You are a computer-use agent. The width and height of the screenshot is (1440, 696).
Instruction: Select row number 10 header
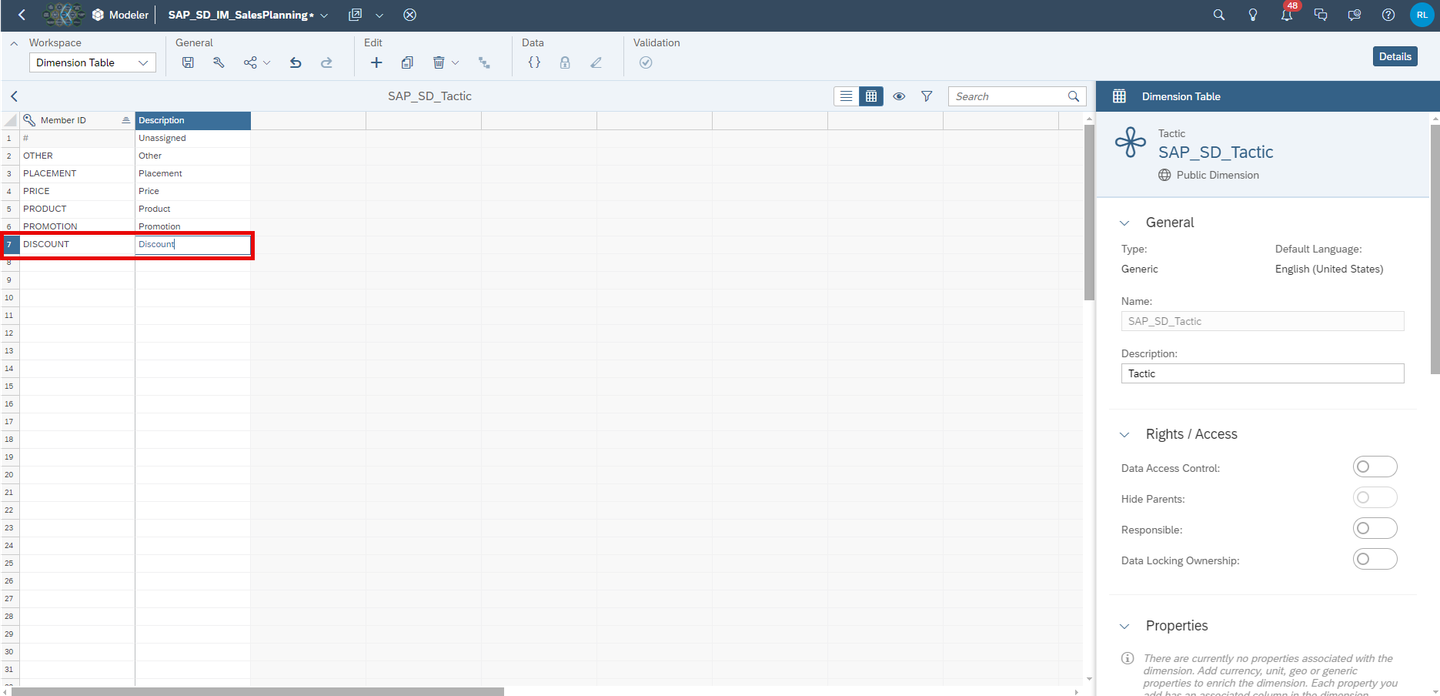pyautogui.click(x=10, y=297)
